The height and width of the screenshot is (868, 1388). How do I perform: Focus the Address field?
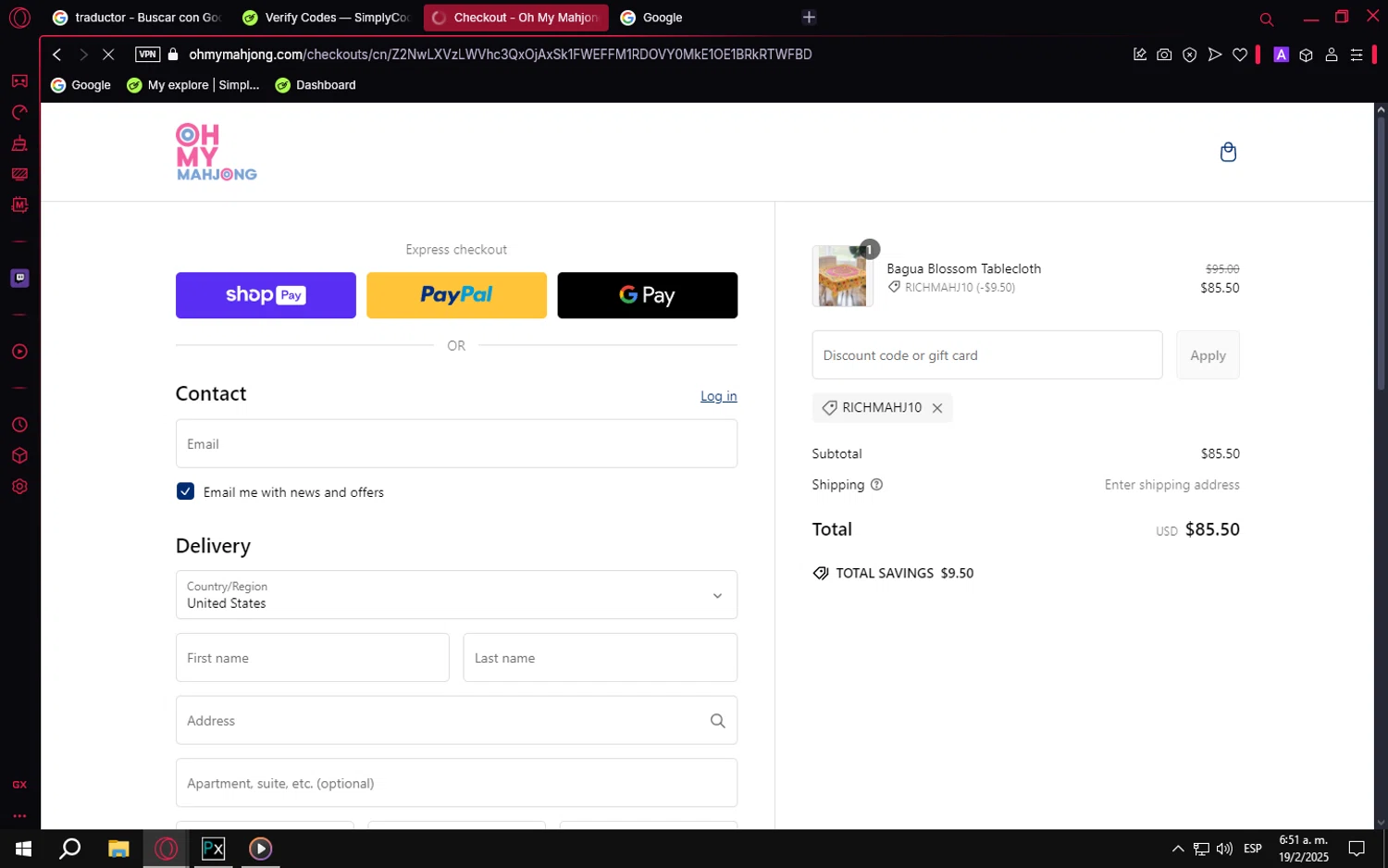click(x=456, y=721)
